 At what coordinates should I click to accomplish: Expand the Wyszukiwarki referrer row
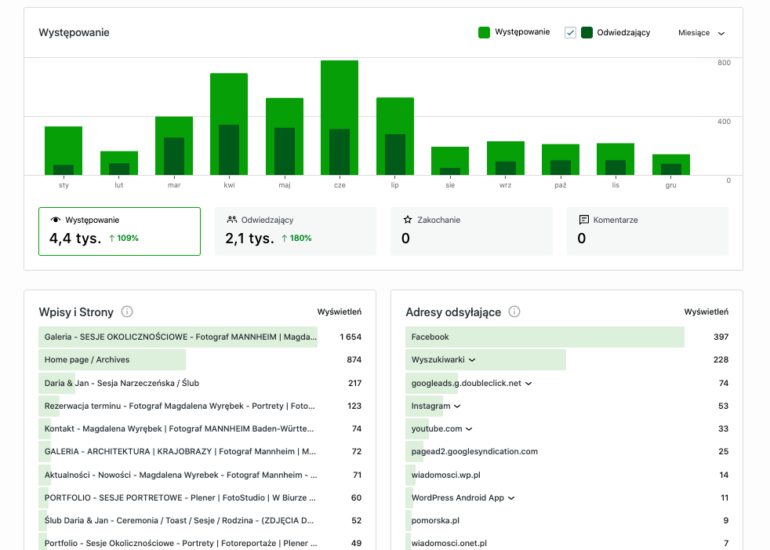click(x=471, y=360)
